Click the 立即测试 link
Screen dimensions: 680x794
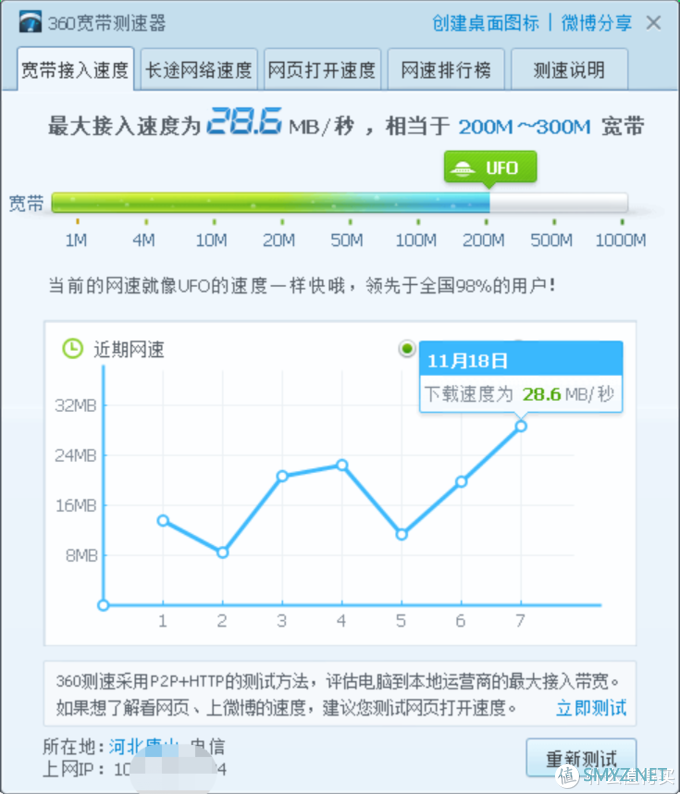[591, 707]
